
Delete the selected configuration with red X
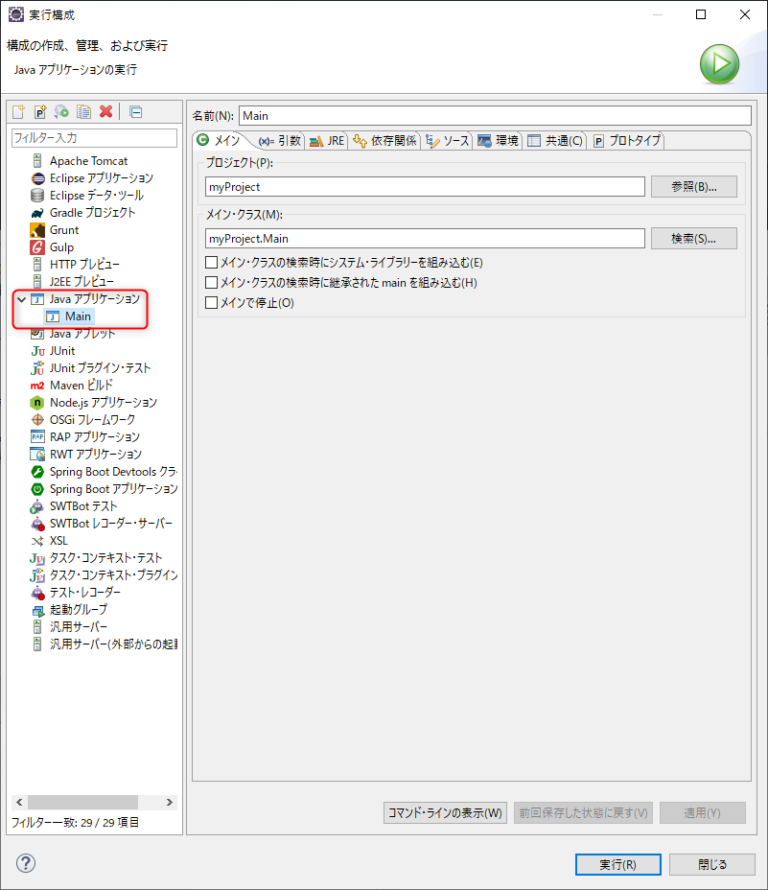click(x=106, y=112)
